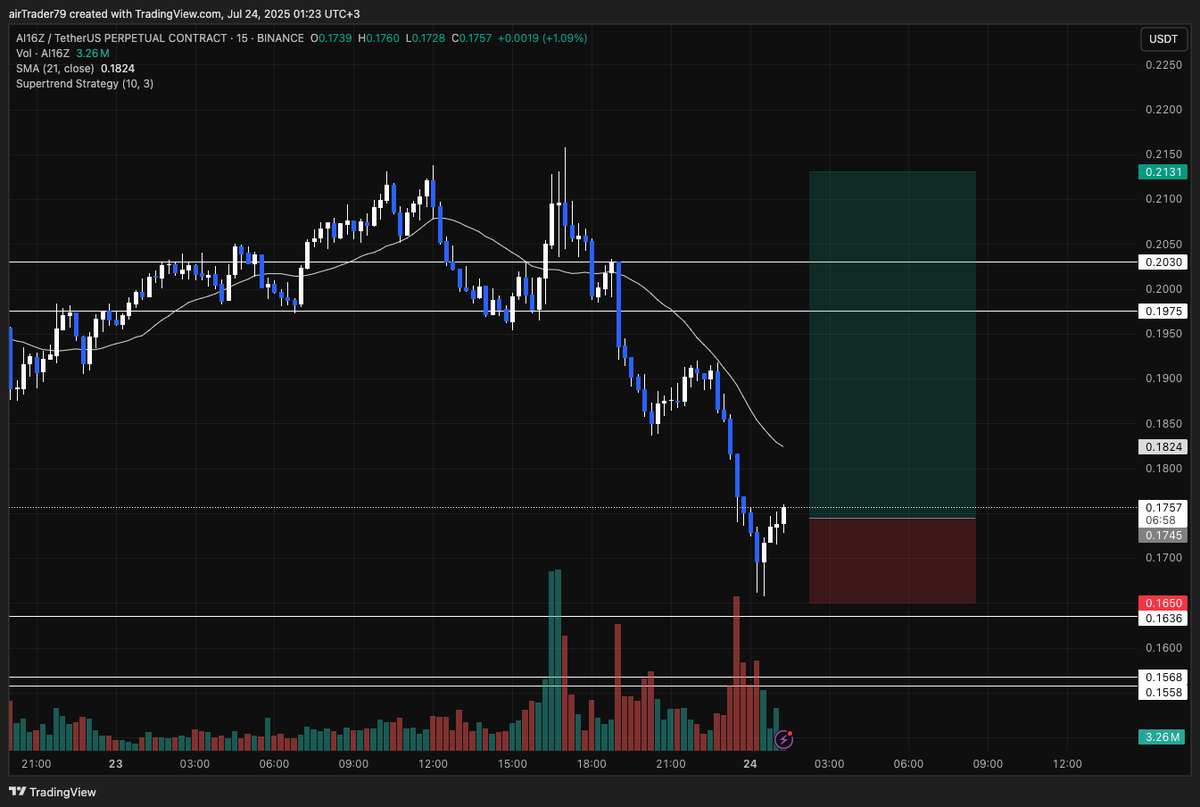Select the green profit zone of long position
1200x807 pixels.
[x=892, y=345]
